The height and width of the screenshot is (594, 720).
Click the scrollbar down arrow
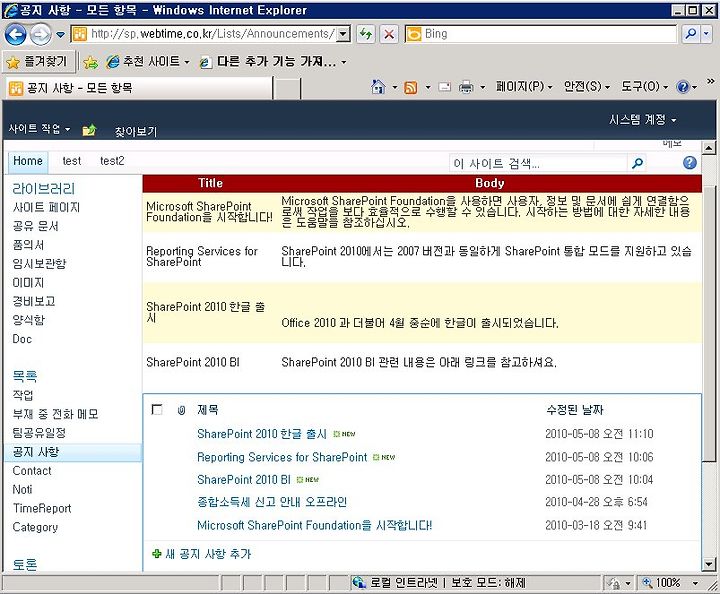(x=709, y=564)
